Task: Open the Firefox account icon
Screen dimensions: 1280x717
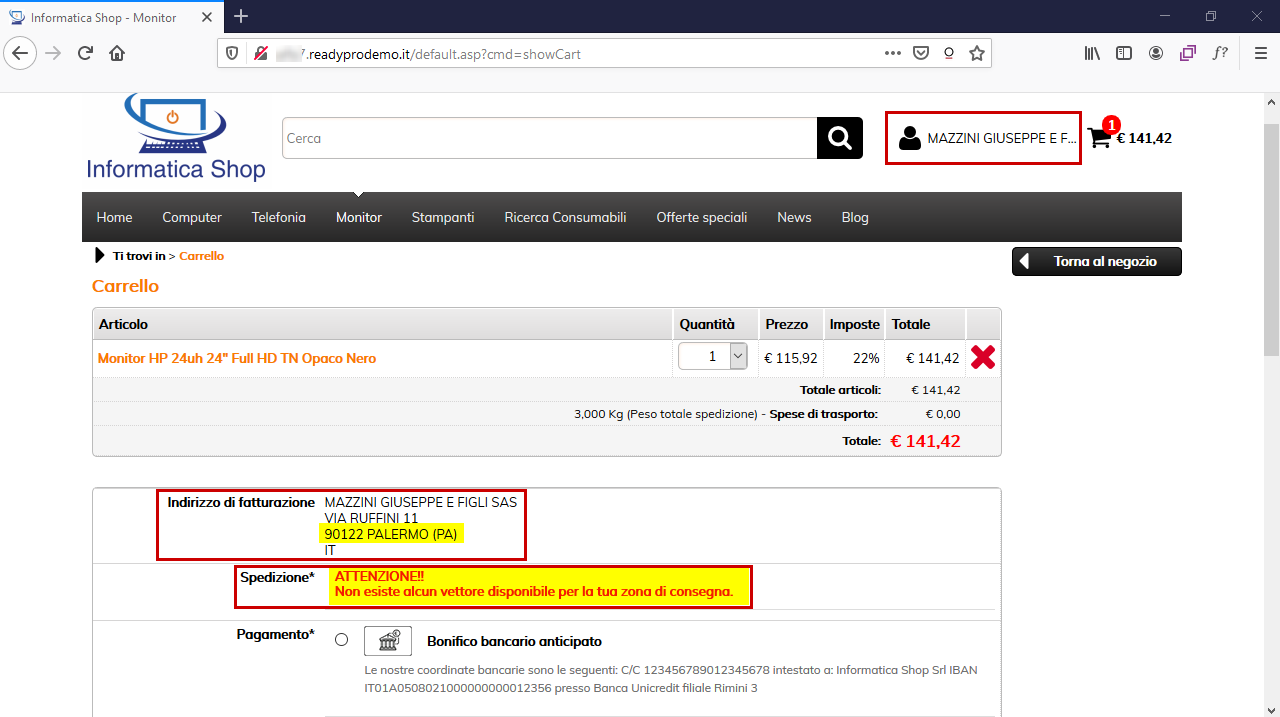Action: click(1156, 53)
